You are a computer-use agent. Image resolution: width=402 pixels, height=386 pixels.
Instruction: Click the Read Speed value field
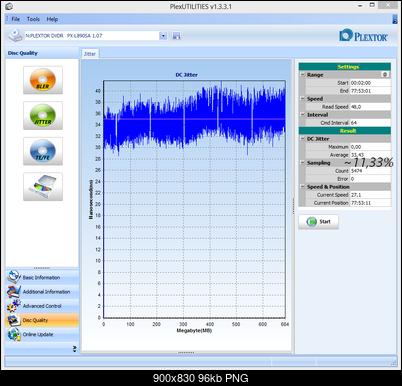point(370,107)
